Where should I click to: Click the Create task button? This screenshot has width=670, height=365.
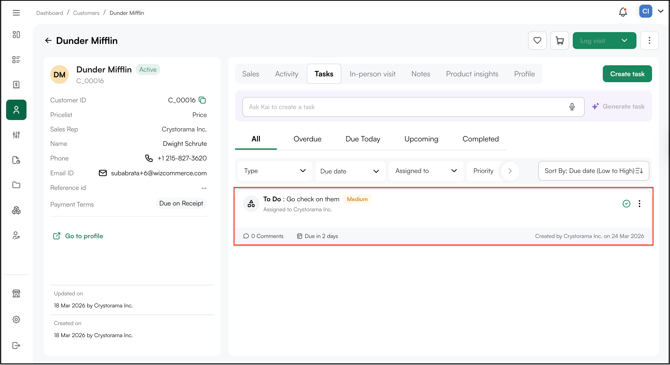(627, 74)
